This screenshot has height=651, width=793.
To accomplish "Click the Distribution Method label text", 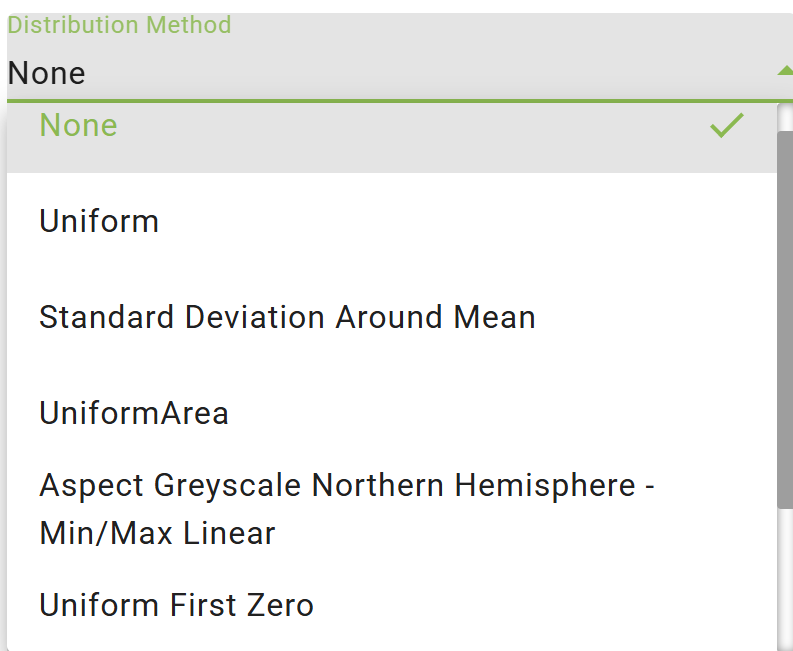I will 119,25.
